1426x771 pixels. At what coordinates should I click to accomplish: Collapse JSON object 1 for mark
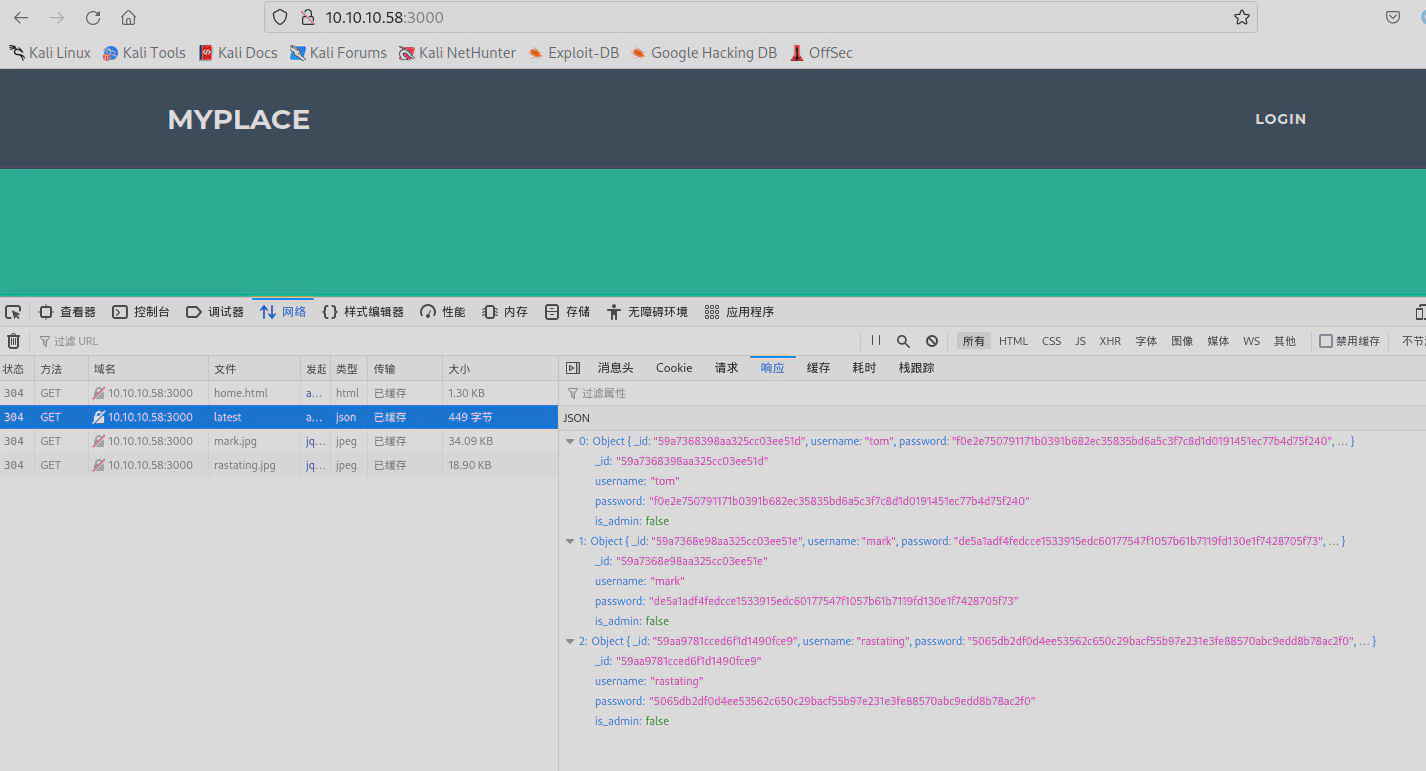point(570,541)
